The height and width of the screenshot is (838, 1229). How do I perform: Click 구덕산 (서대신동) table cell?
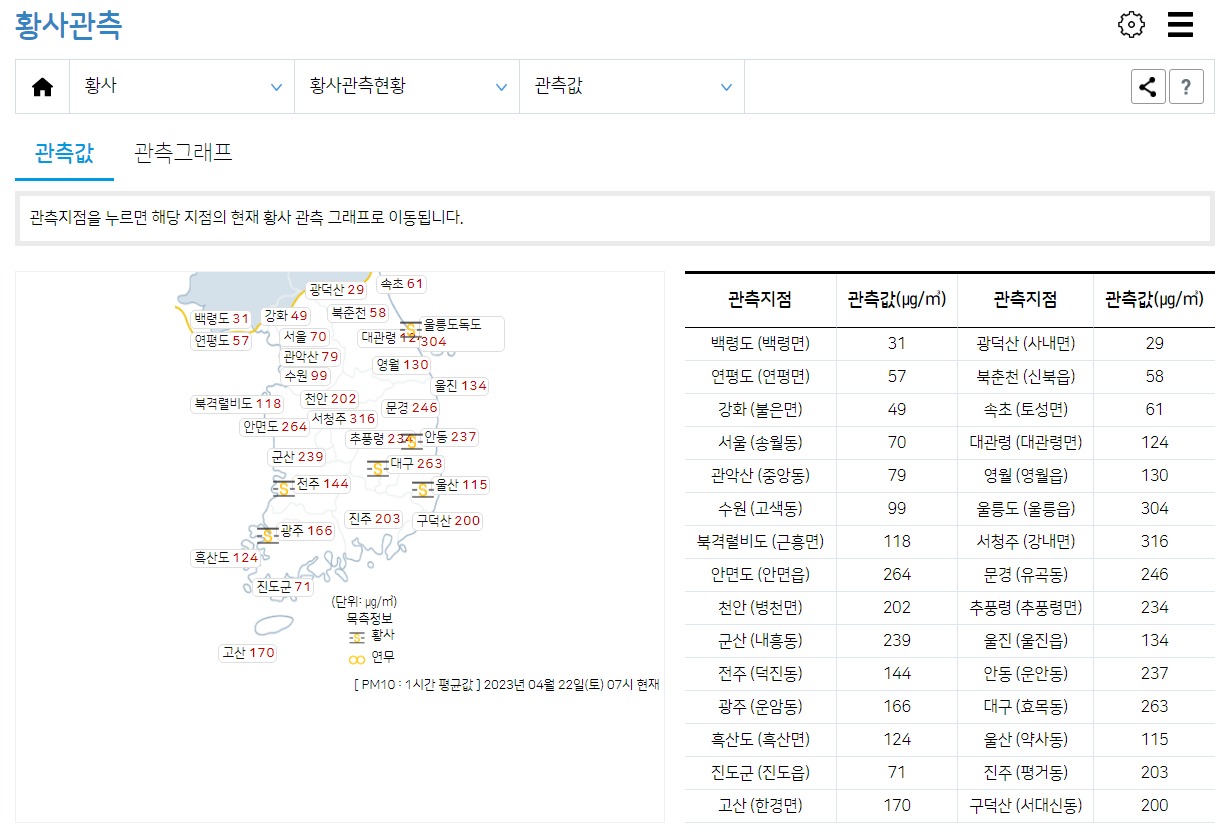click(x=1025, y=805)
